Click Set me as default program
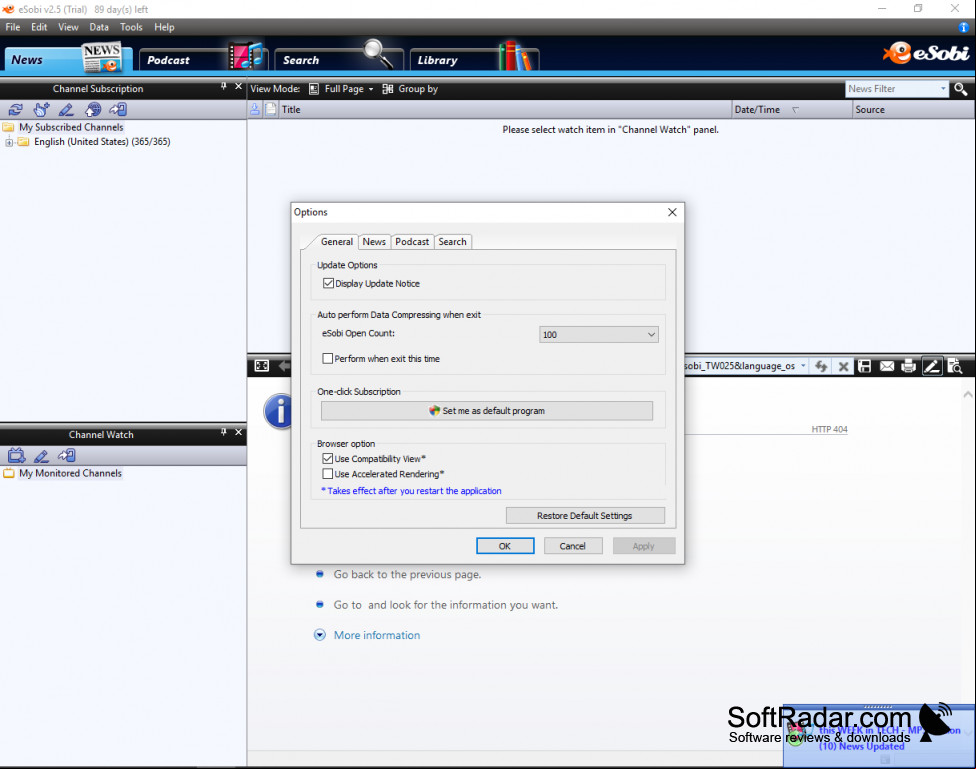The width and height of the screenshot is (976, 769). [487, 411]
